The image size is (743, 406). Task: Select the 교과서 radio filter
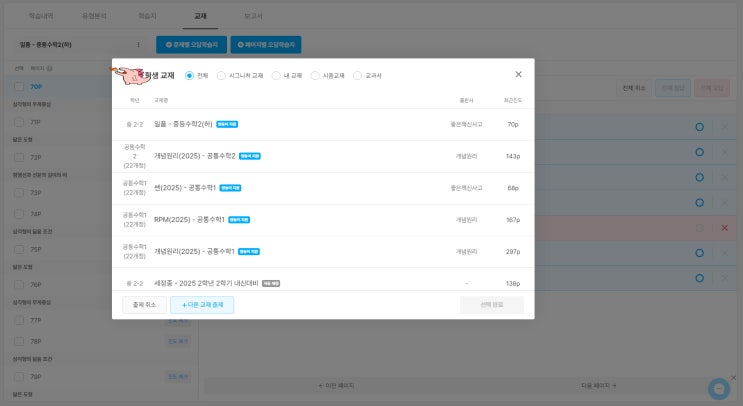pos(358,75)
